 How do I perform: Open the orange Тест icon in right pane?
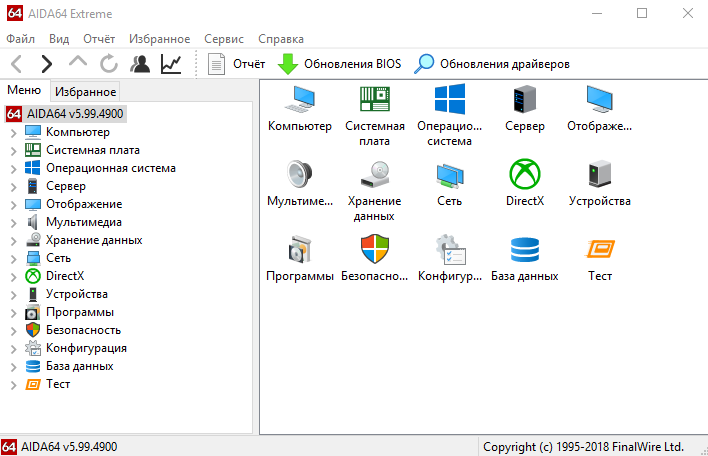click(x=600, y=249)
